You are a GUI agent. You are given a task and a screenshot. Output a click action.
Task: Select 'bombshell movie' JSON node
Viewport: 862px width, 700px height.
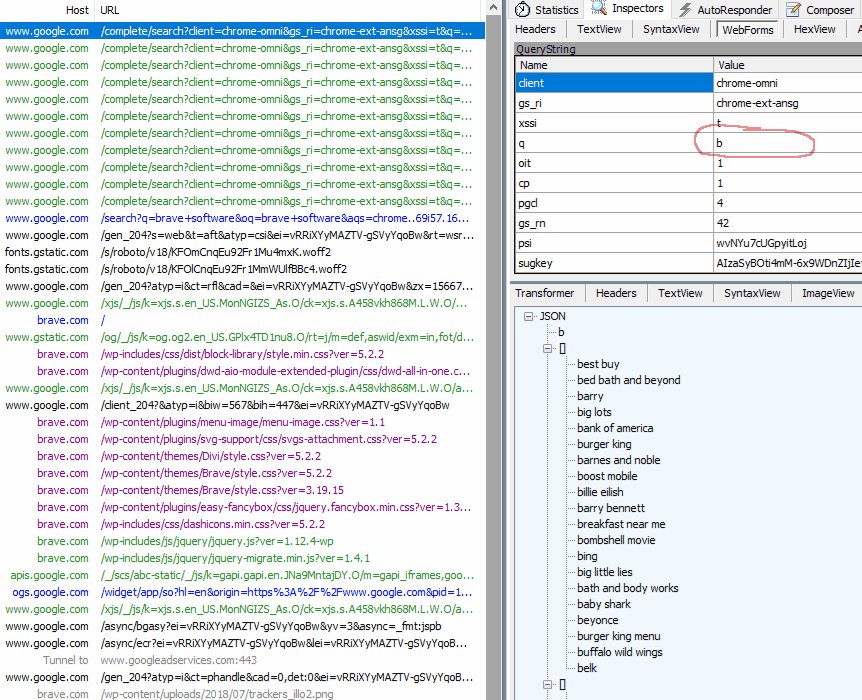pyautogui.click(x=616, y=540)
